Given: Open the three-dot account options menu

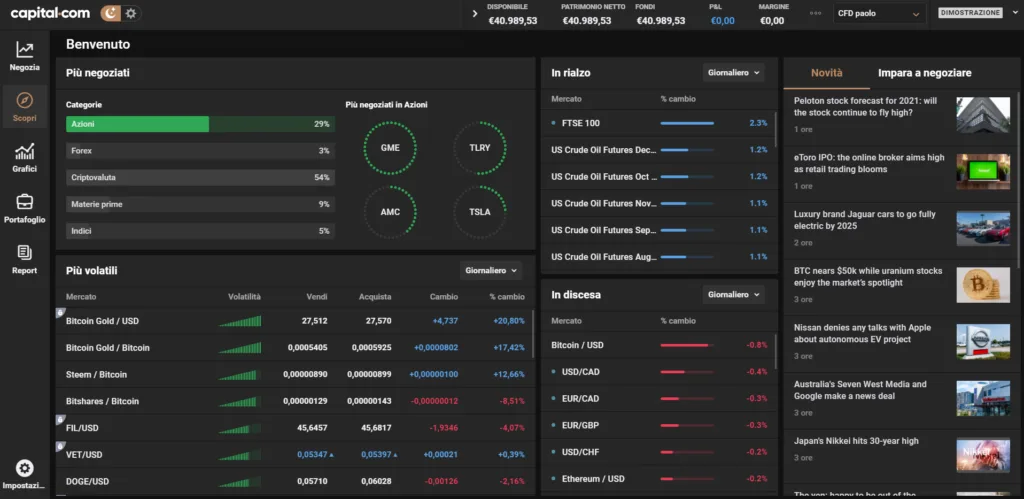Looking at the screenshot, I should [815, 13].
